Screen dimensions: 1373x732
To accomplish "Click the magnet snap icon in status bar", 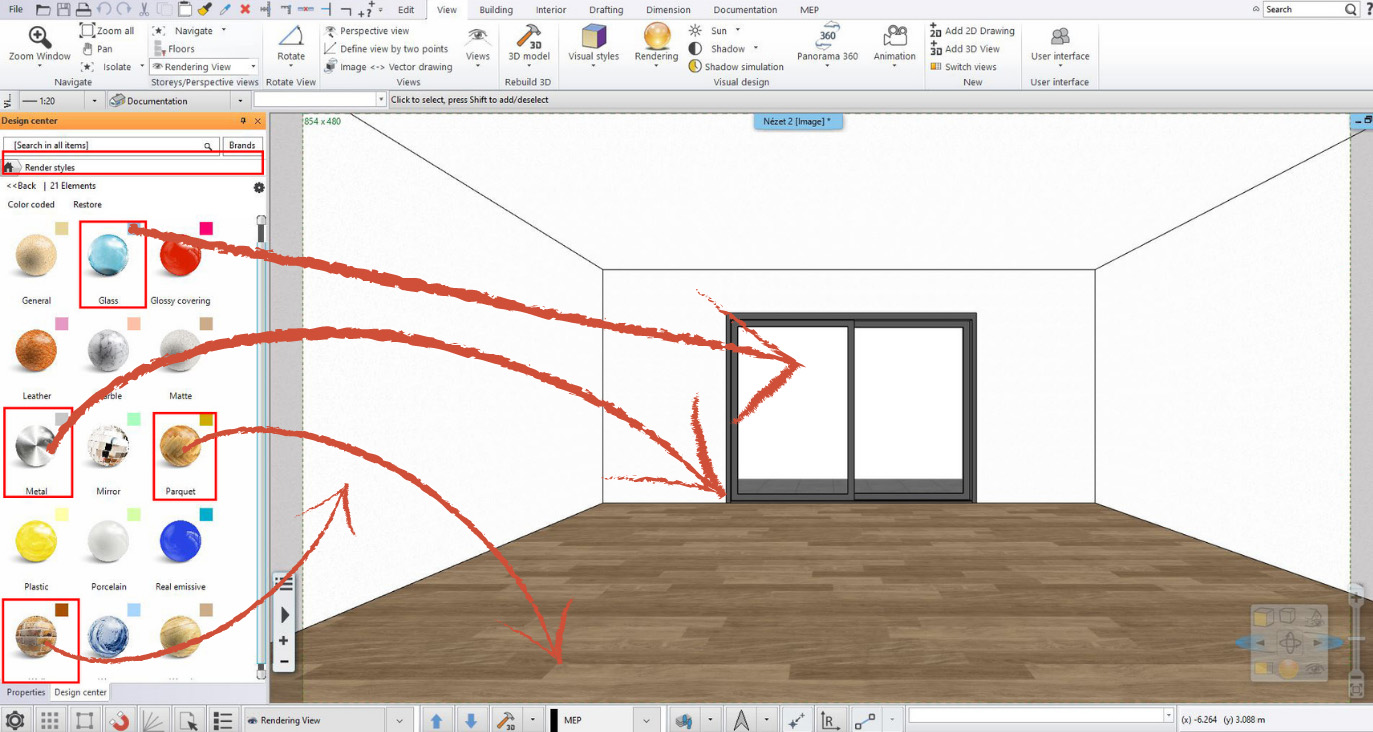I will pyautogui.click(x=120, y=720).
